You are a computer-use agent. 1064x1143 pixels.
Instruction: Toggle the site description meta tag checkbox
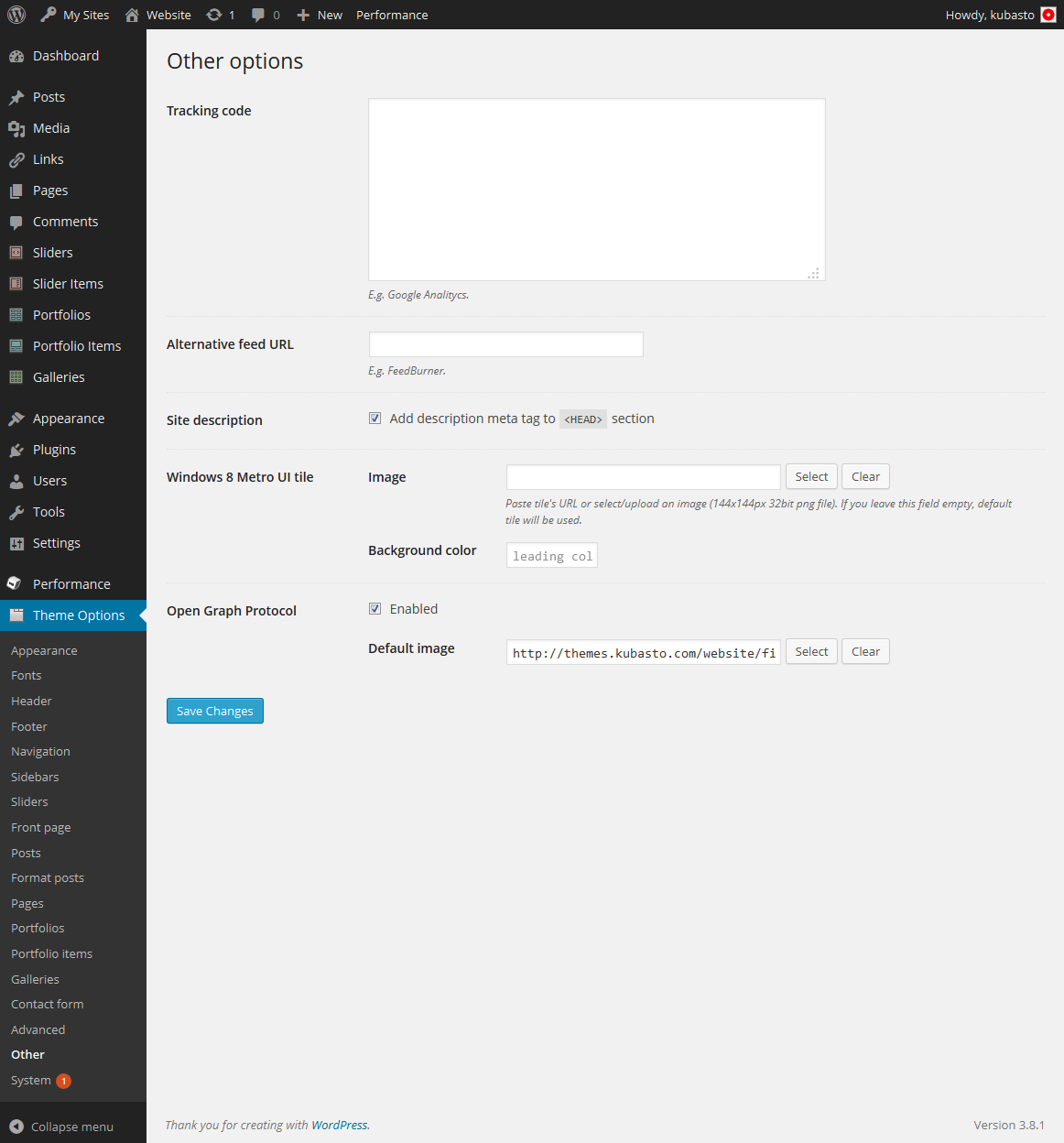point(375,419)
